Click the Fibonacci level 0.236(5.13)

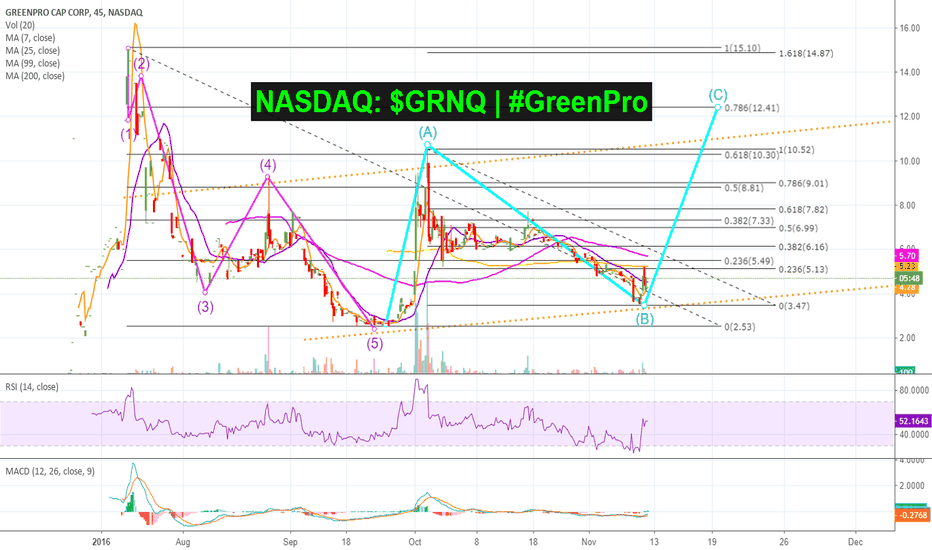coord(804,269)
